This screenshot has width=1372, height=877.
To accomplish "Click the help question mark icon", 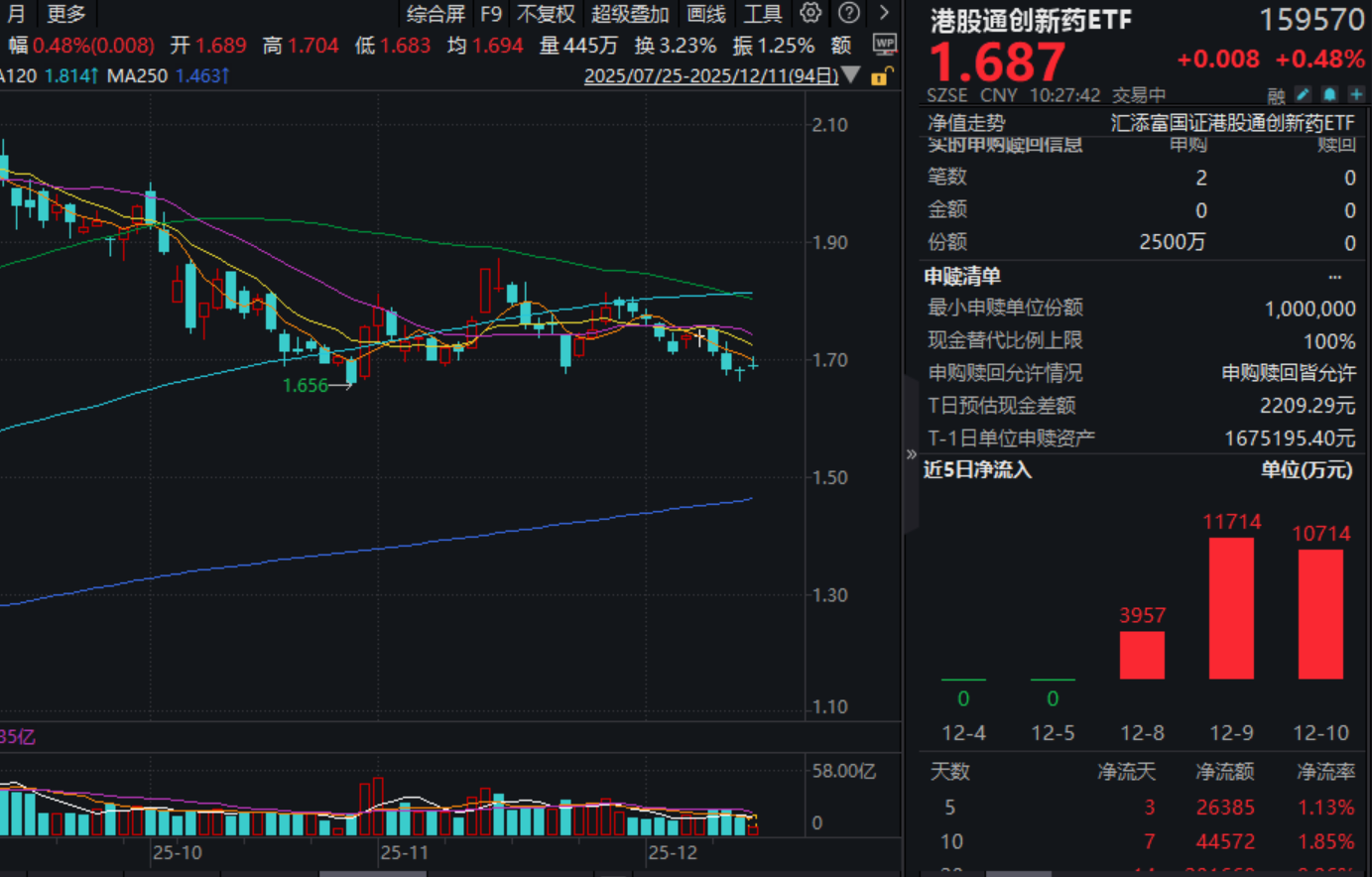I will (846, 14).
